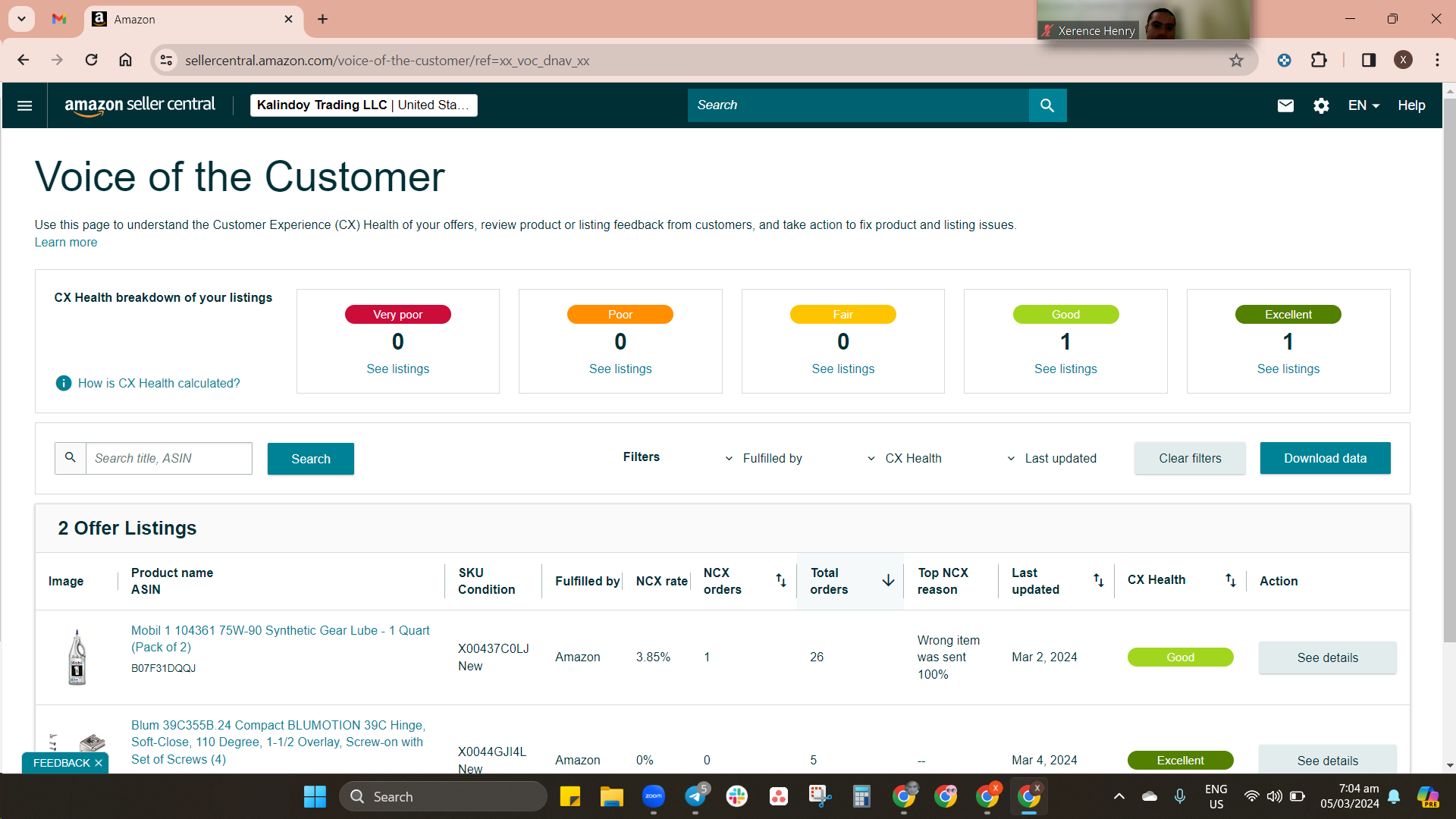
Task: Open Slack from the taskbar
Action: coord(736,796)
